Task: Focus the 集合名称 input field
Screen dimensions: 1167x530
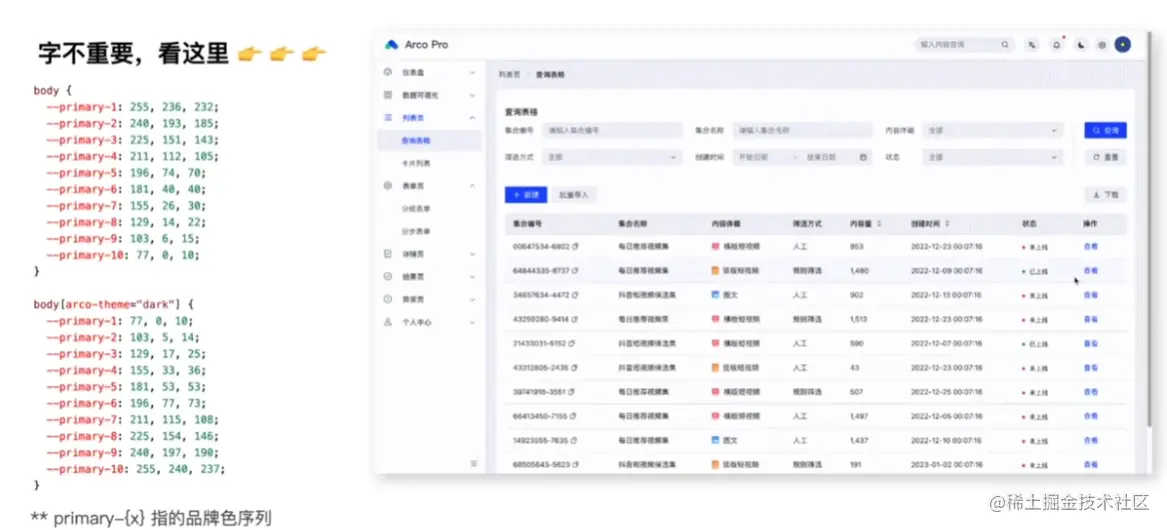Action: tap(802, 130)
